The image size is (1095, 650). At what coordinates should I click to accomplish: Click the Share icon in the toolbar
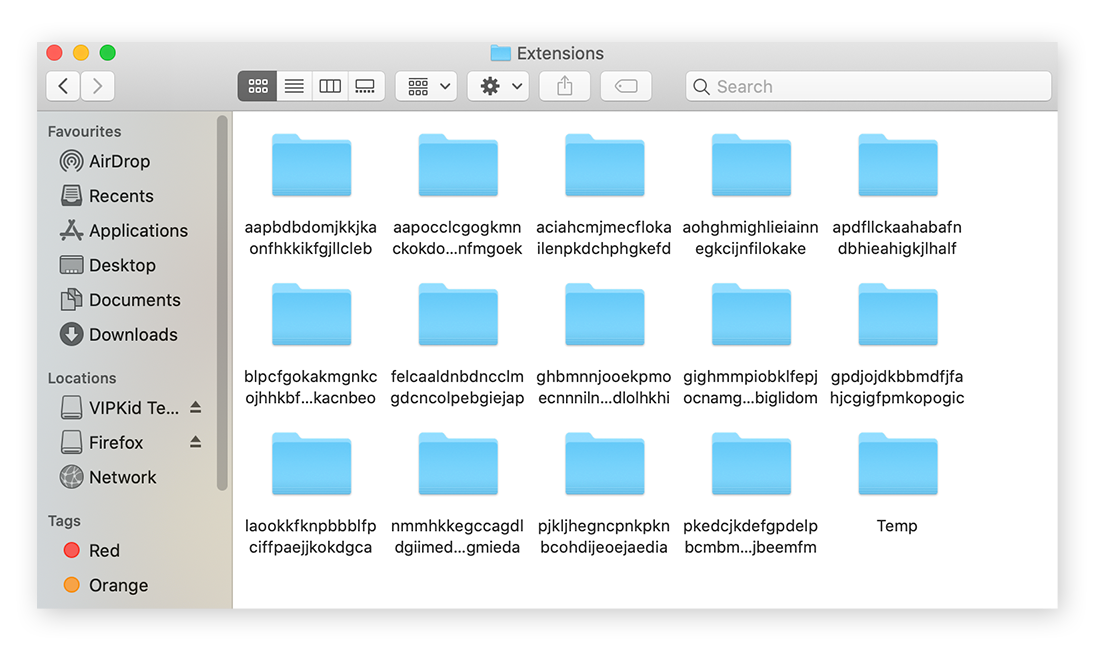click(x=564, y=86)
